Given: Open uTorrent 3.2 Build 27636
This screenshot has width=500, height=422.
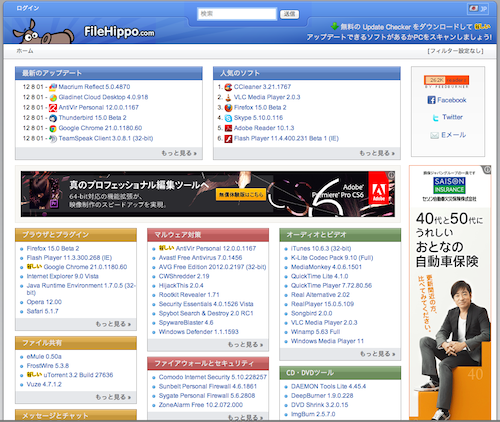Looking at the screenshot, I should tap(78, 375).
